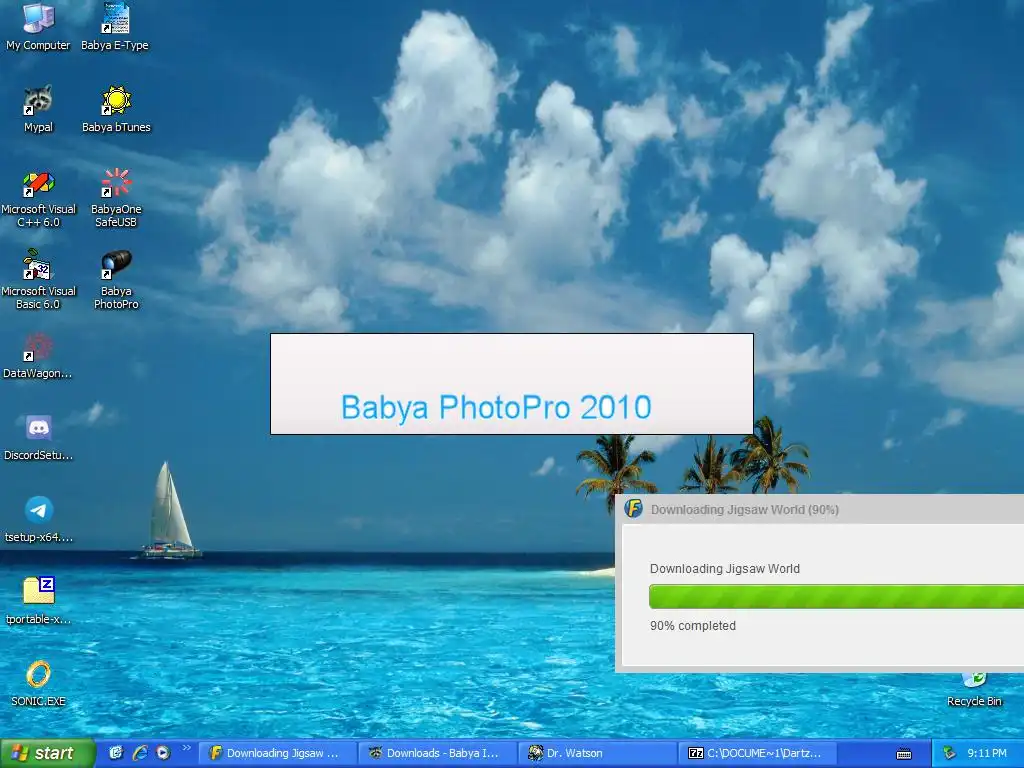Click the Babya PhotoPro 2010 splash screen

(x=512, y=383)
